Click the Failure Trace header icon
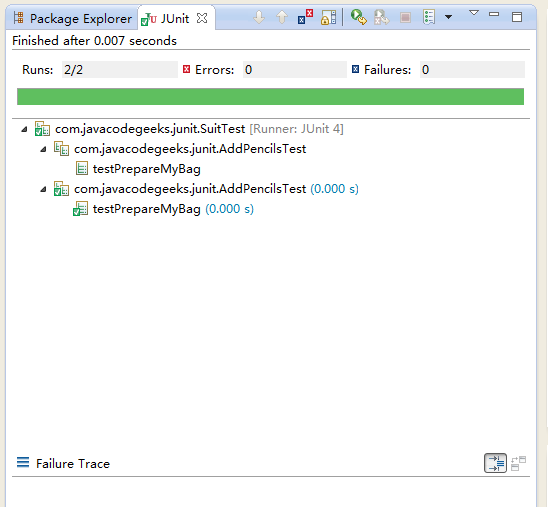The height and width of the screenshot is (507, 548). pyautogui.click(x=23, y=462)
